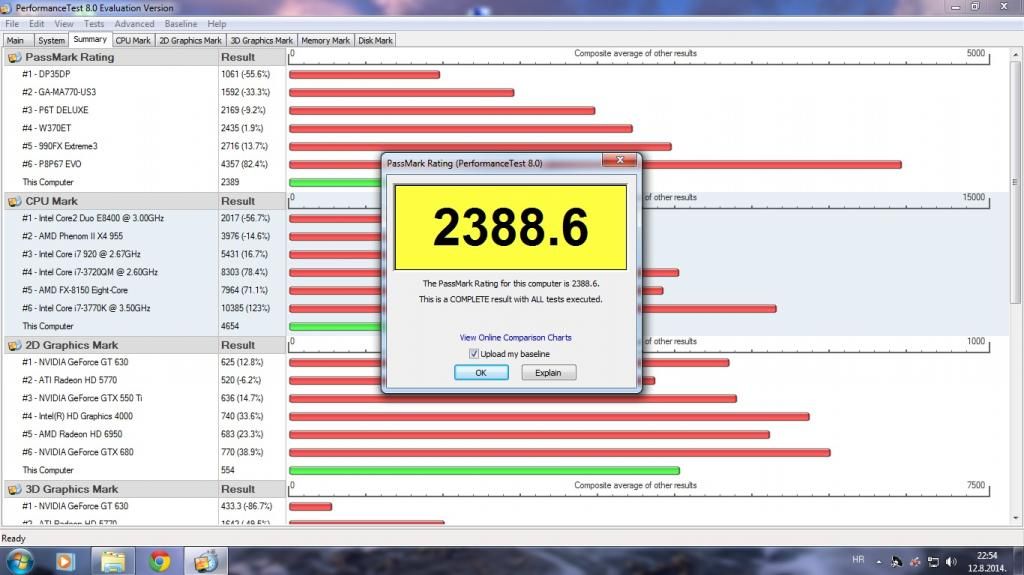1024x575 pixels.
Task: Click the P8P67 EVO red result bar
Action: 772,165
